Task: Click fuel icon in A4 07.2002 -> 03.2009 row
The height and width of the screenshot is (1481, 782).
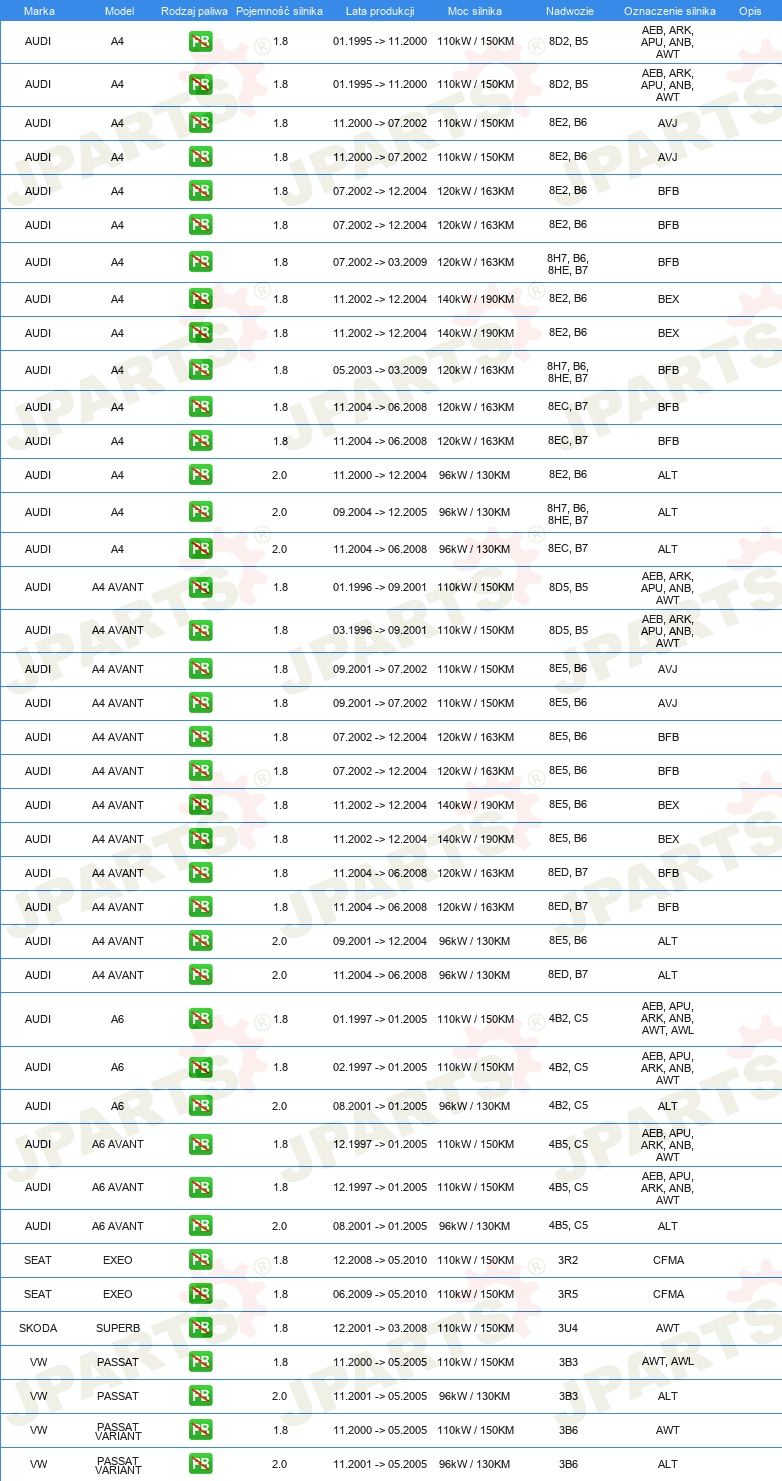Action: [200, 262]
